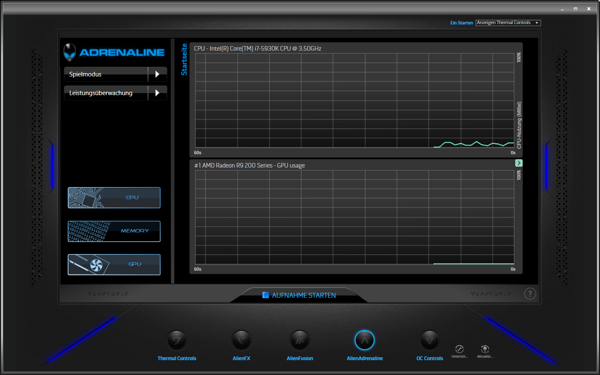Click the Ein Starten link
The width and height of the screenshot is (600, 375).
(461, 23)
